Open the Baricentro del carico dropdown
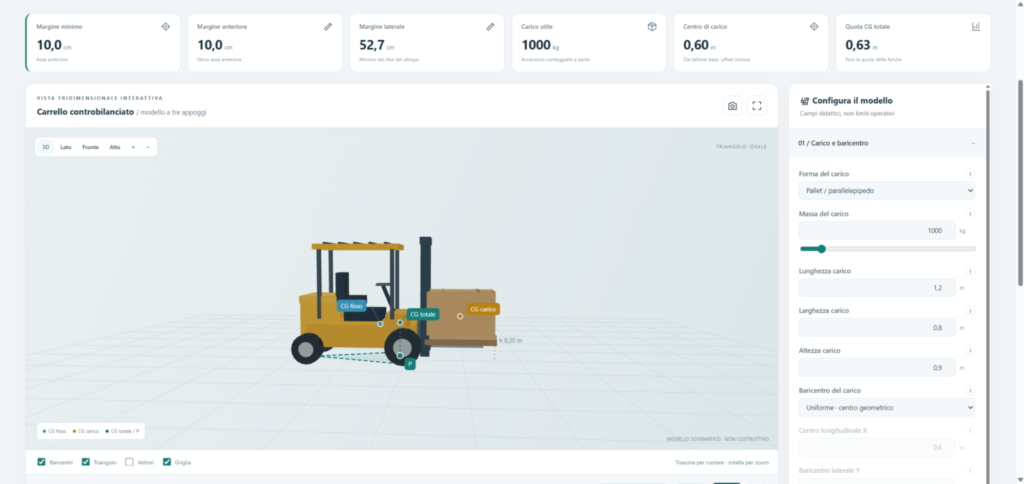The image size is (1024, 484). (887, 408)
